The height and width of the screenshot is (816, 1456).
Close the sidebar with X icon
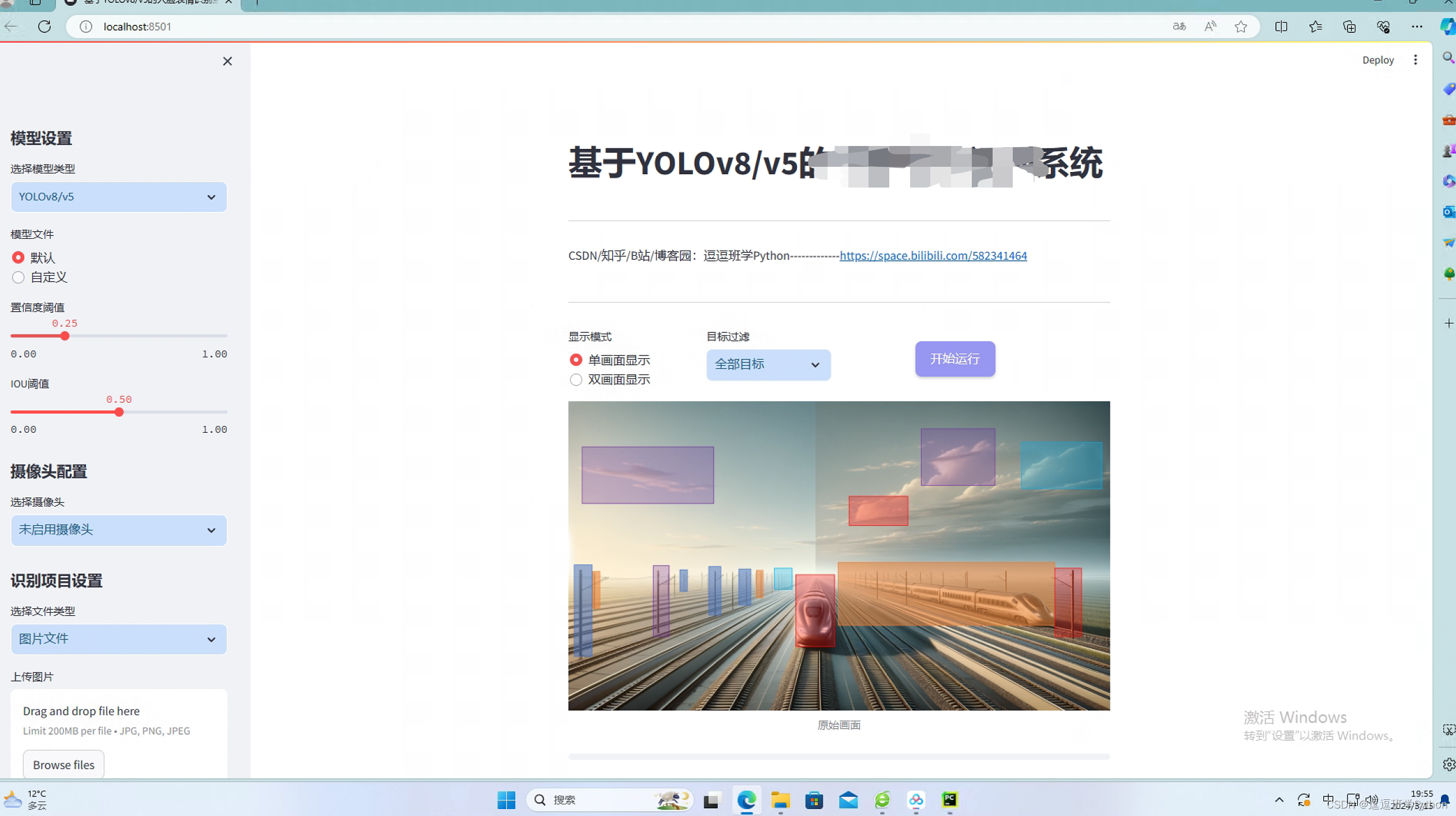click(227, 61)
